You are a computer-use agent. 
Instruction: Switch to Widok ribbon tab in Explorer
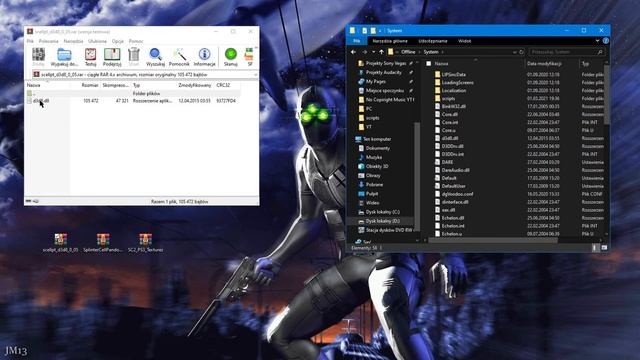pyautogui.click(x=464, y=41)
